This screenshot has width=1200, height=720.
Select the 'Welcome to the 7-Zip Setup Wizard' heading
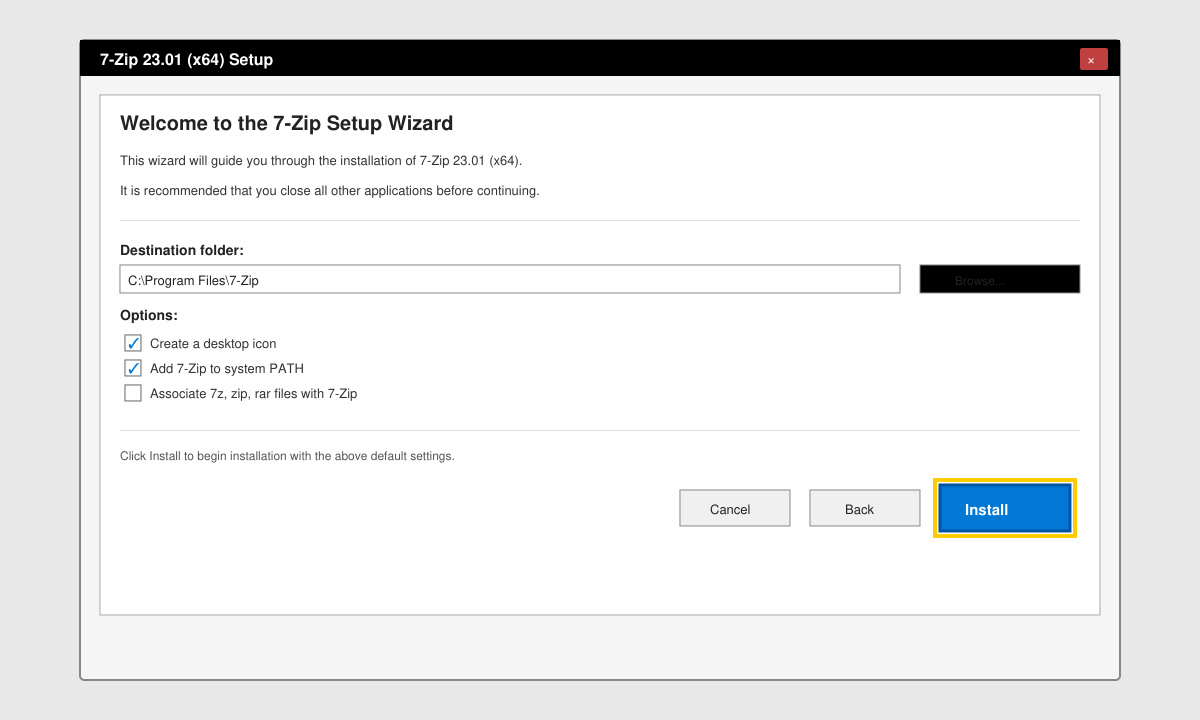click(x=287, y=123)
